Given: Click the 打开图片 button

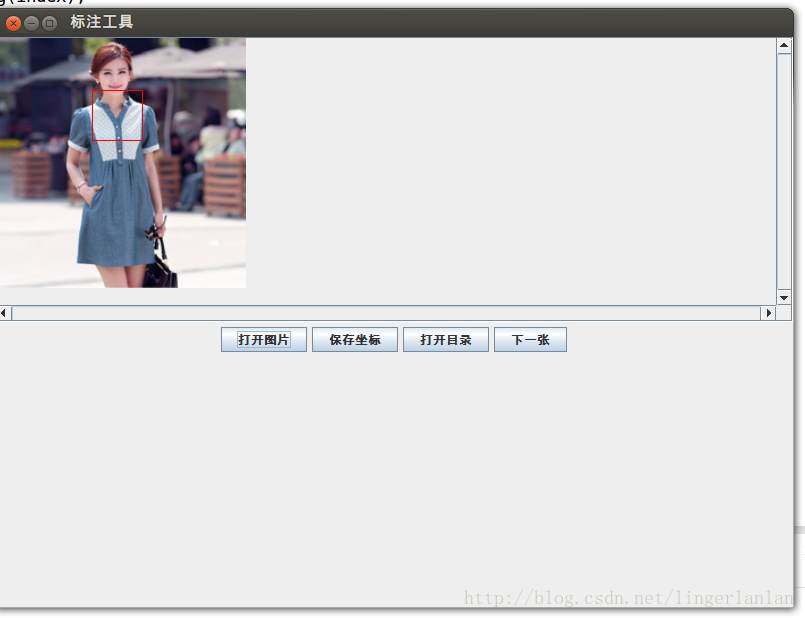Looking at the screenshot, I should point(264,340).
